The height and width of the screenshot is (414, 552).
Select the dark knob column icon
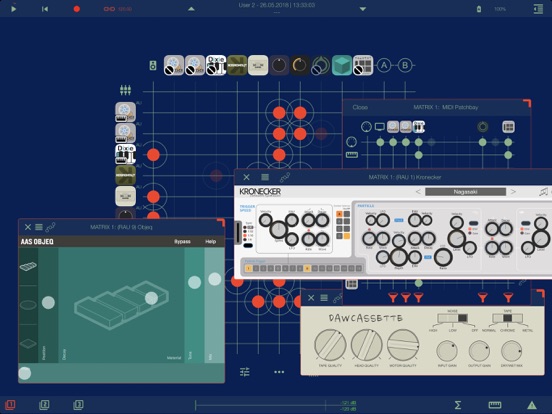point(279,65)
